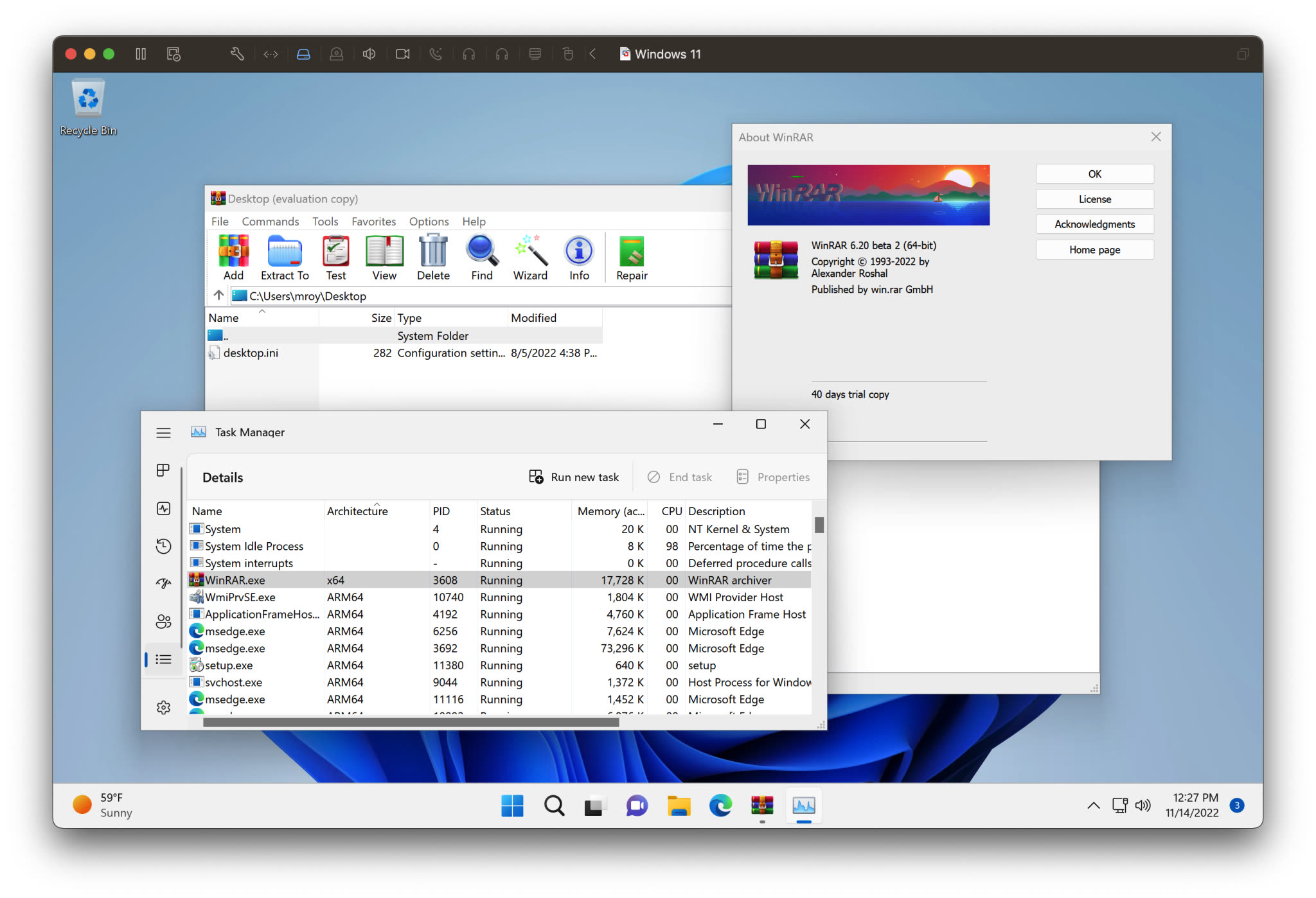The image size is (1316, 898).
Task: Open clock and date in taskbar
Action: [1193, 805]
